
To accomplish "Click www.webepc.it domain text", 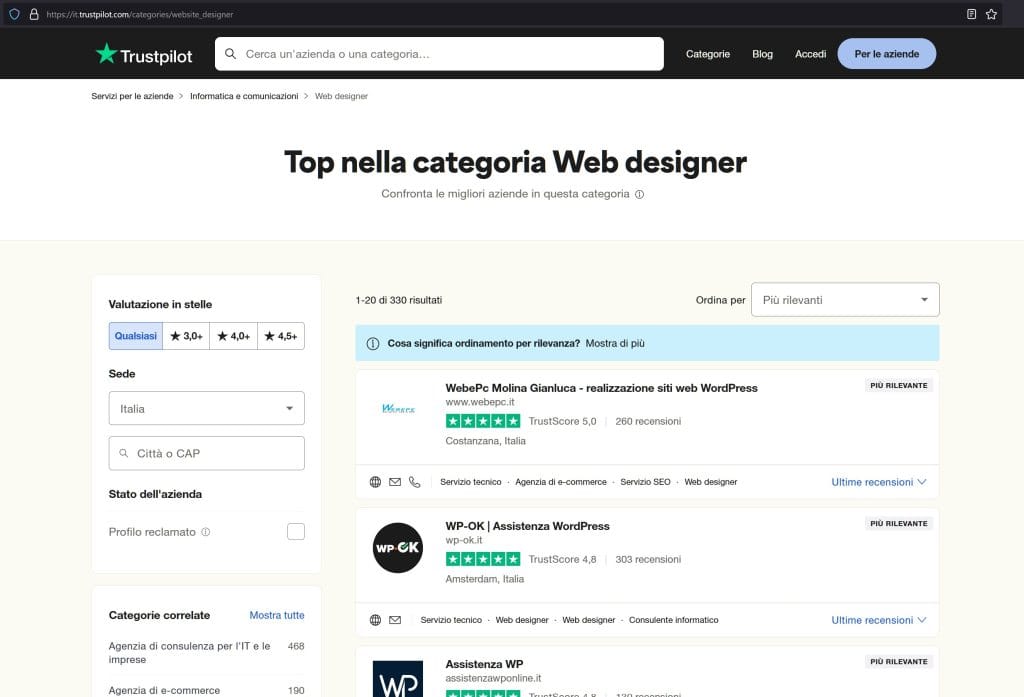I will pyautogui.click(x=480, y=402).
